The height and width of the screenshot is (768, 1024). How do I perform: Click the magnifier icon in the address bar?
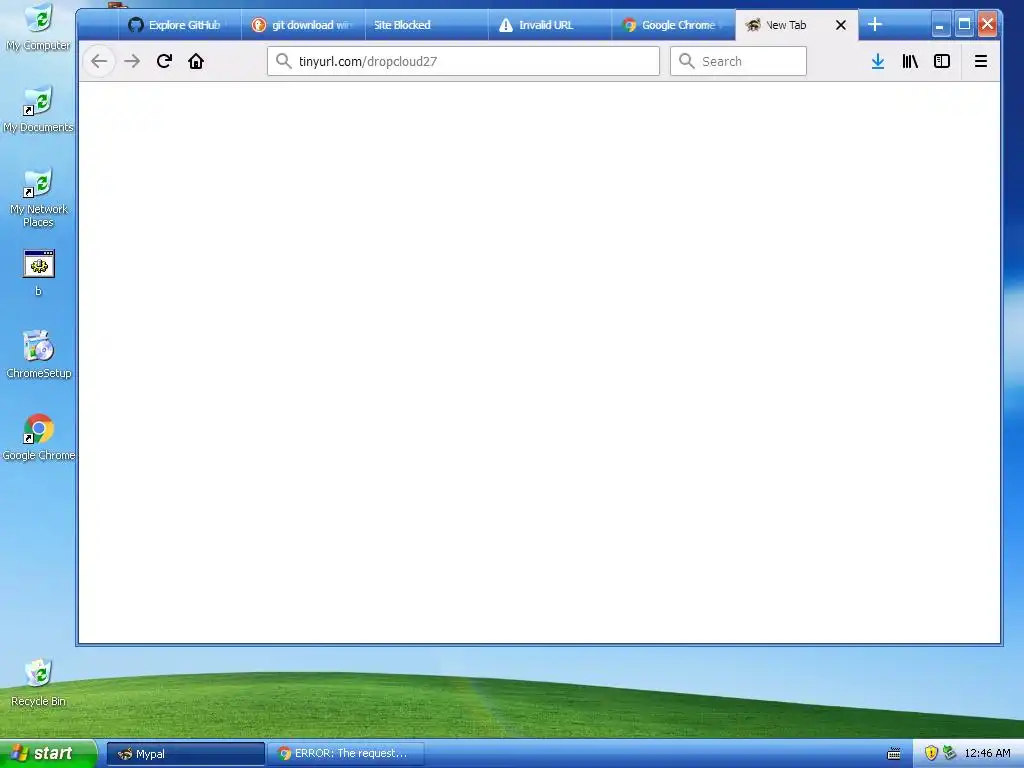pos(283,61)
